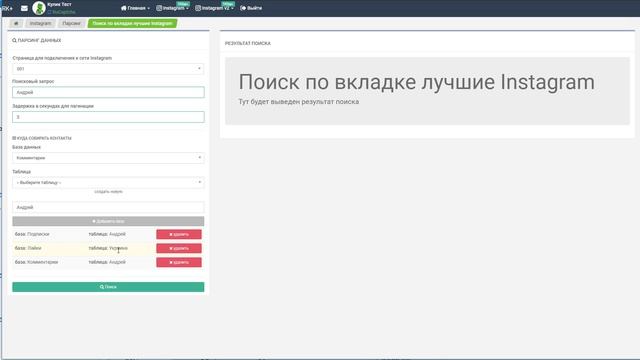Go to Instagram breadcrumb
640x360 pixels.
[40, 23]
